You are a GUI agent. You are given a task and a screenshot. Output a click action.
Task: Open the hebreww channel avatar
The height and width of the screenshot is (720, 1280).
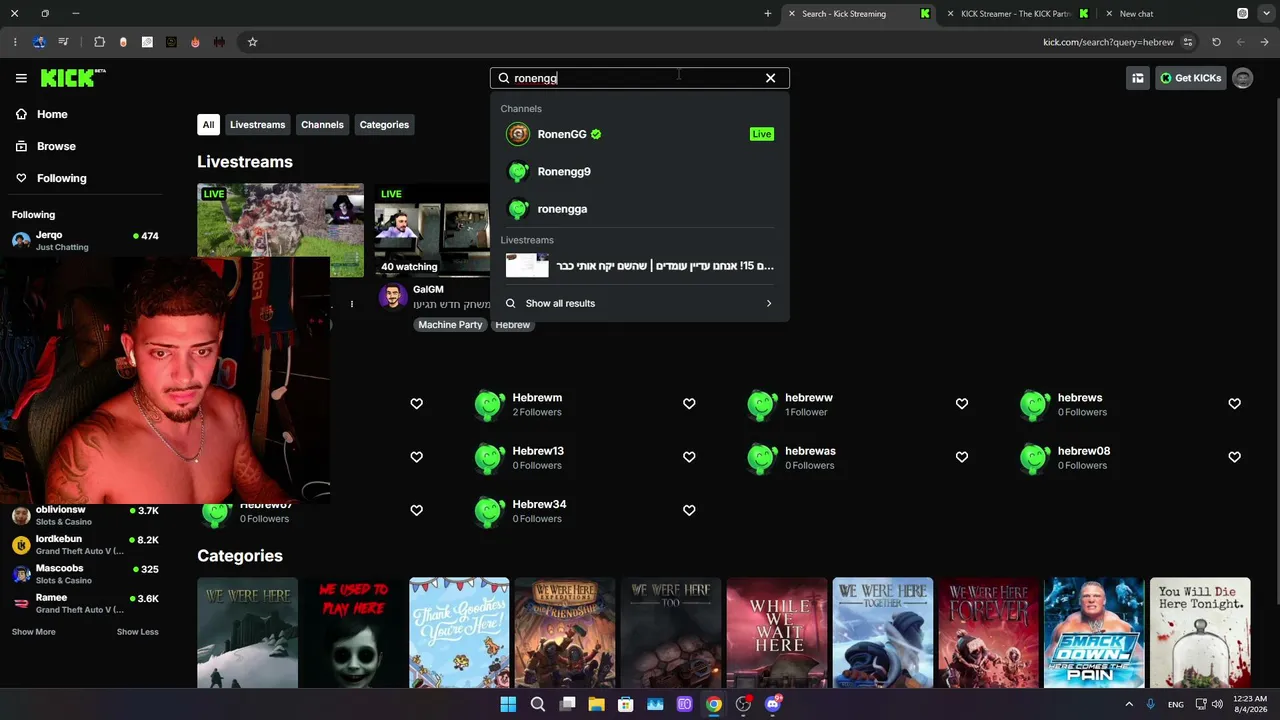[x=762, y=404]
